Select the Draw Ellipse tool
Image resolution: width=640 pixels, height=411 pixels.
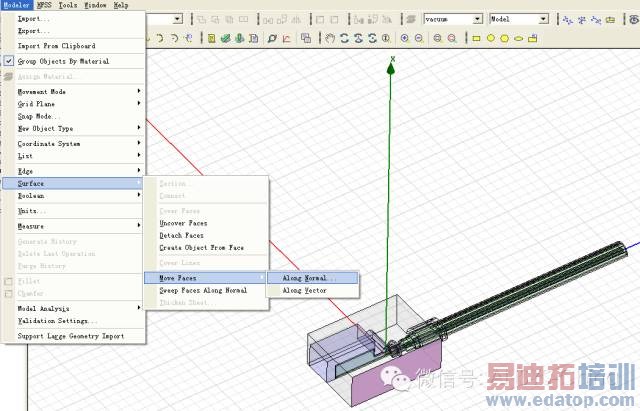(x=518, y=39)
